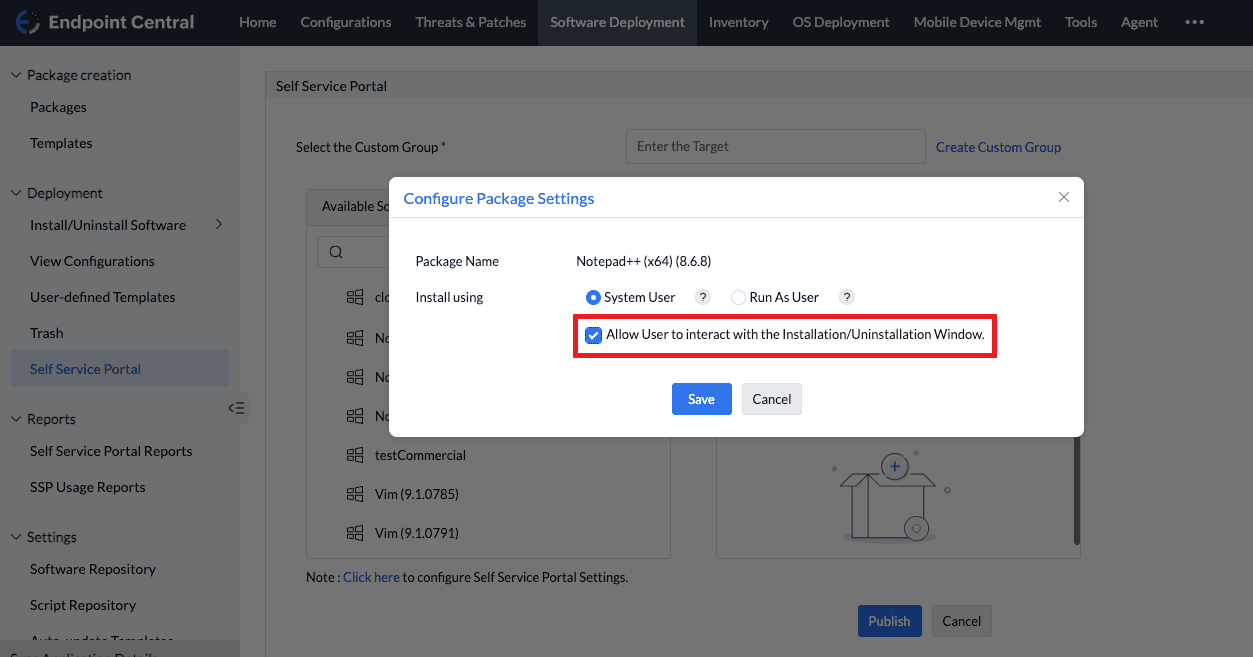
Task: Switch to the Inventory tab
Action: 738,21
